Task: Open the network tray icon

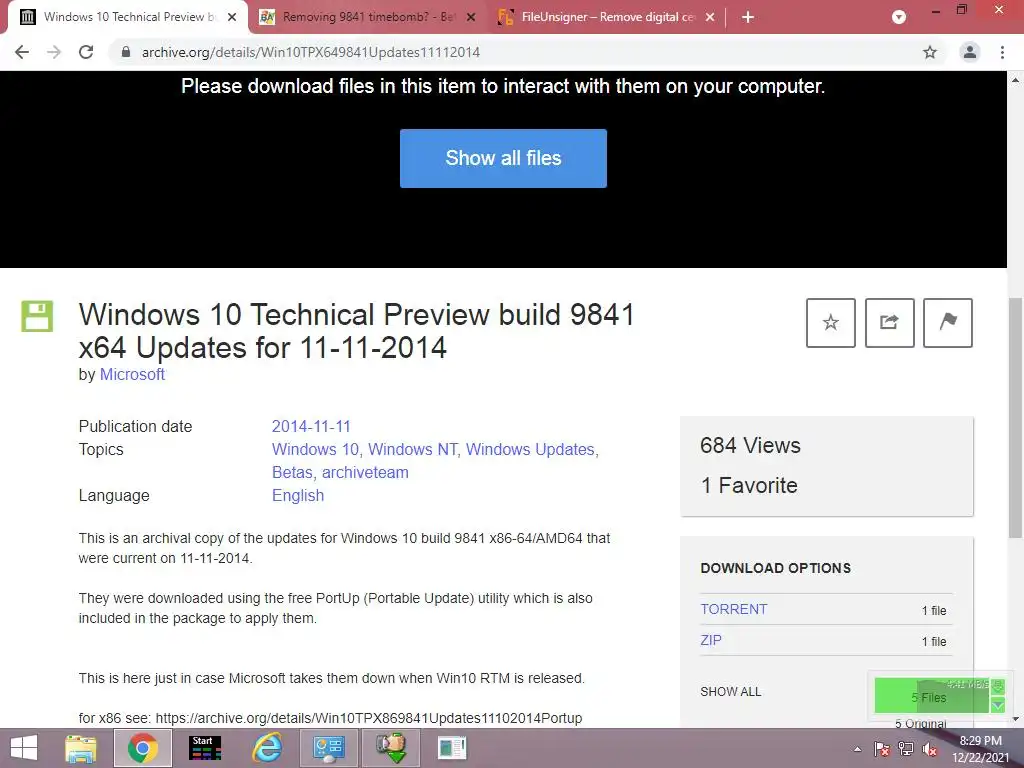Action: (906, 749)
